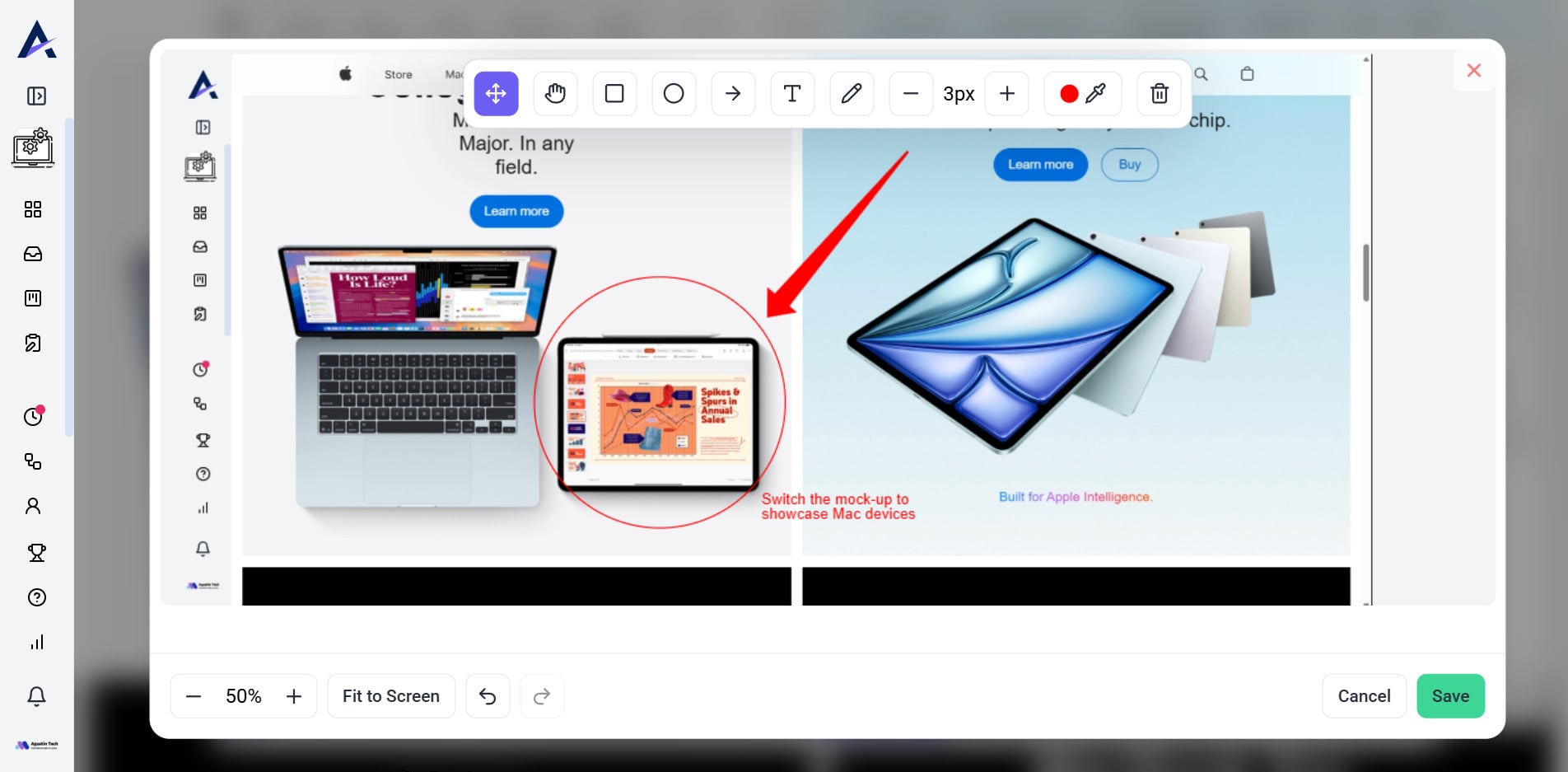
Task: Open the red color picker swatch
Action: 1069,94
